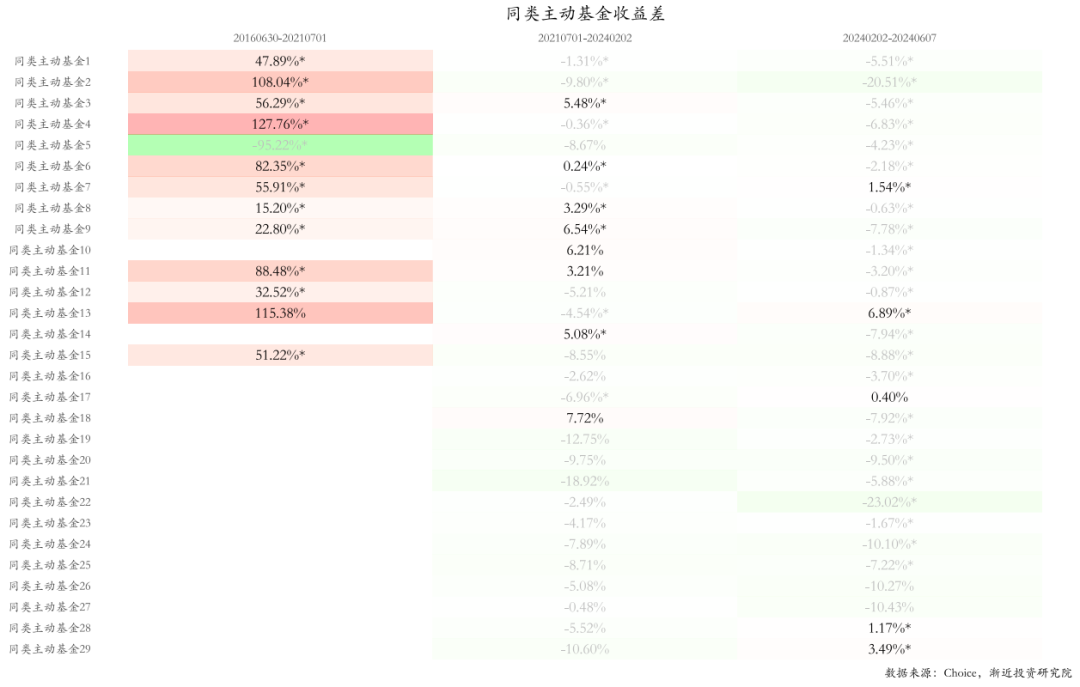
Task: Click the -23.02%* cell
Action: pos(889,502)
